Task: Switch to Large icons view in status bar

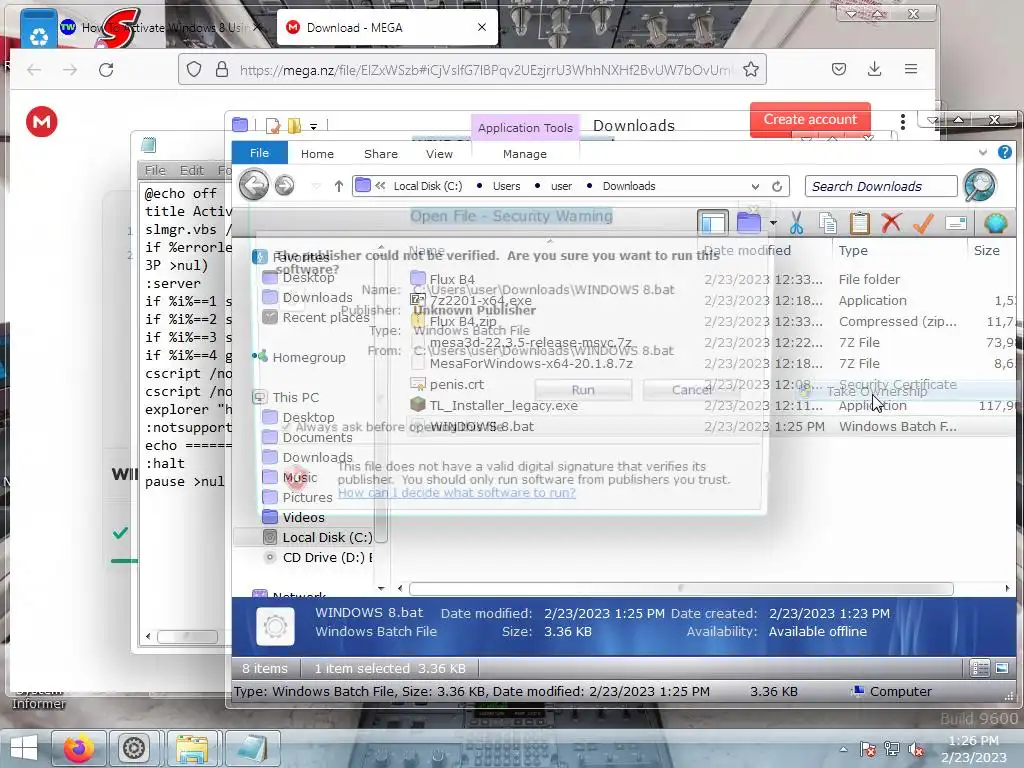Action: (1002, 668)
